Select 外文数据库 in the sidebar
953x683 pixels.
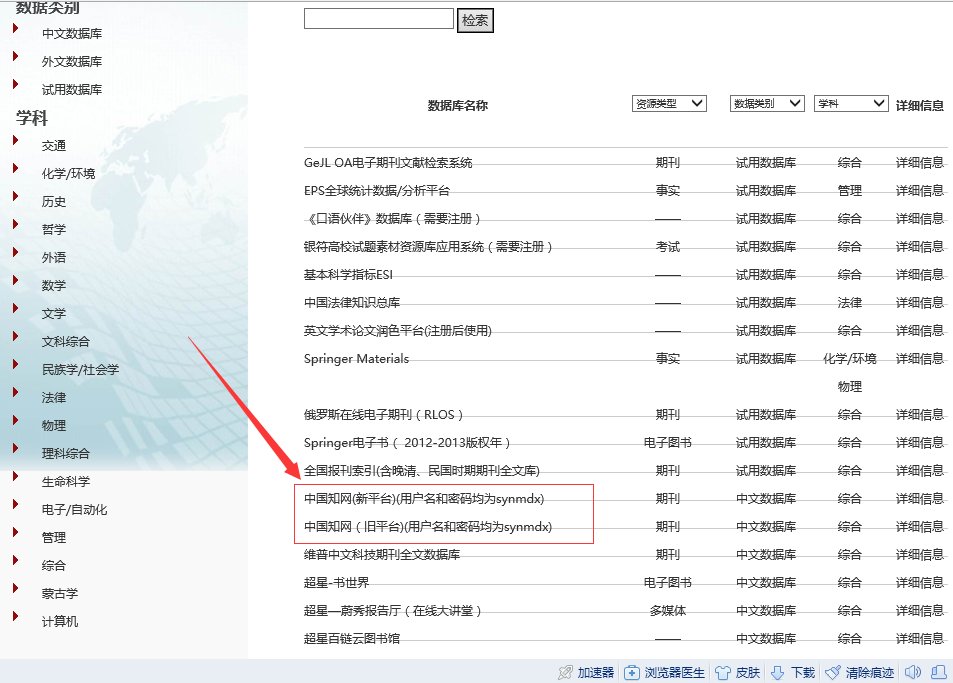[72, 61]
